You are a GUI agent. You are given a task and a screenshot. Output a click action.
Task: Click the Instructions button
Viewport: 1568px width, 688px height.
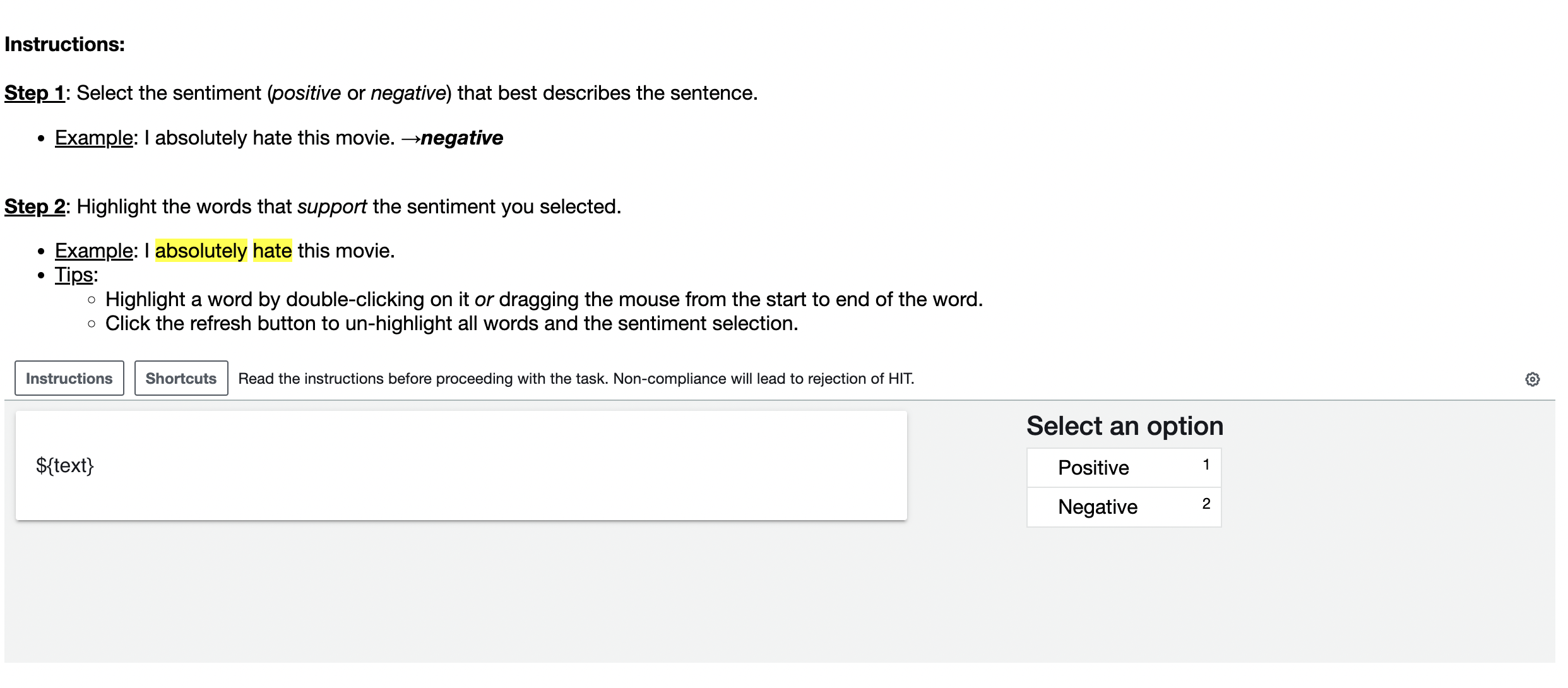pyautogui.click(x=69, y=379)
